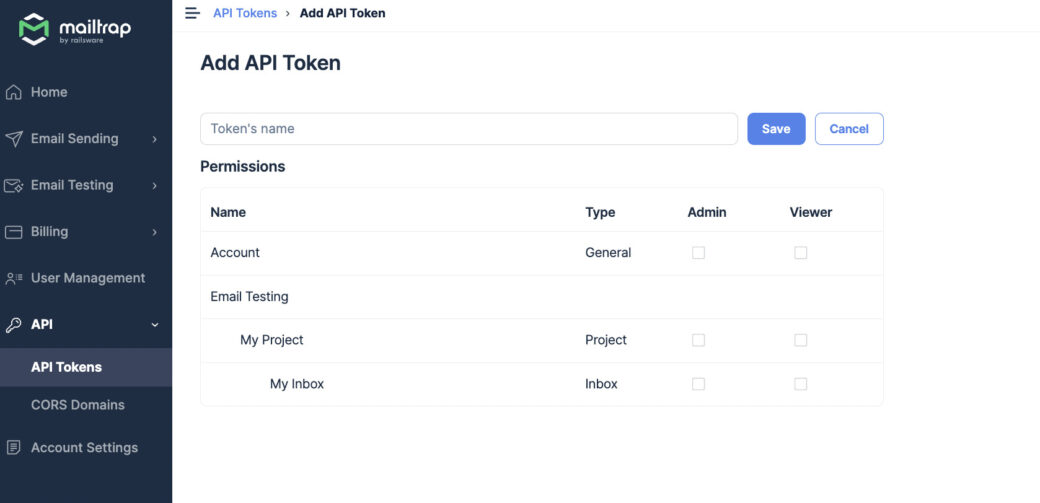Enable Admin checkbox for Account
This screenshot has height=503, width=1040.
coord(698,253)
